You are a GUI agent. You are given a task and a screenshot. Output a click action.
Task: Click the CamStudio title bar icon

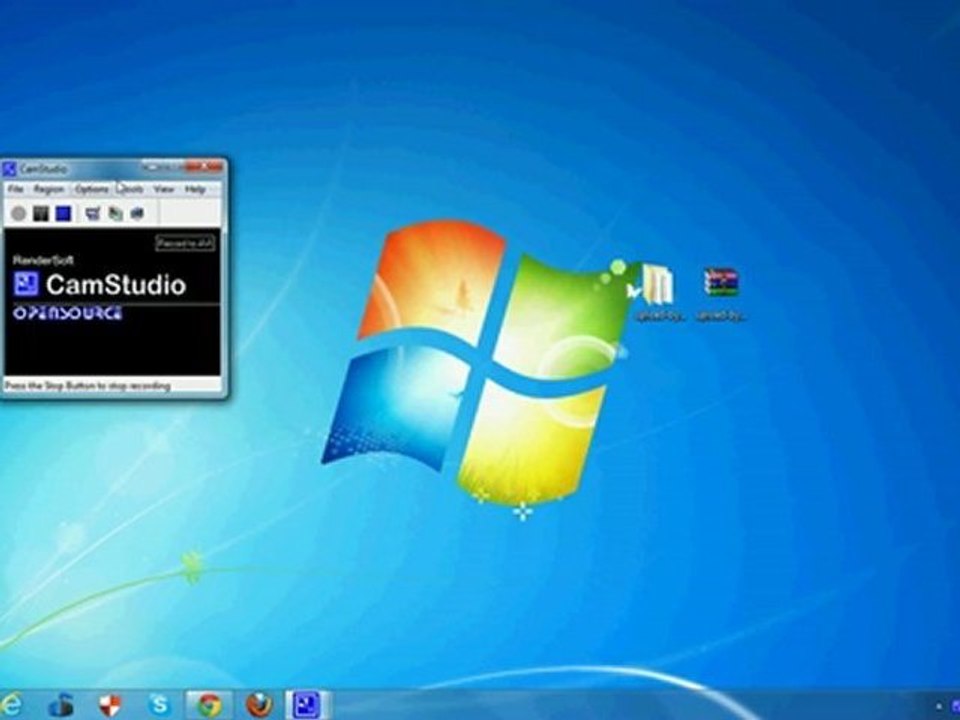pyautogui.click(x=9, y=168)
